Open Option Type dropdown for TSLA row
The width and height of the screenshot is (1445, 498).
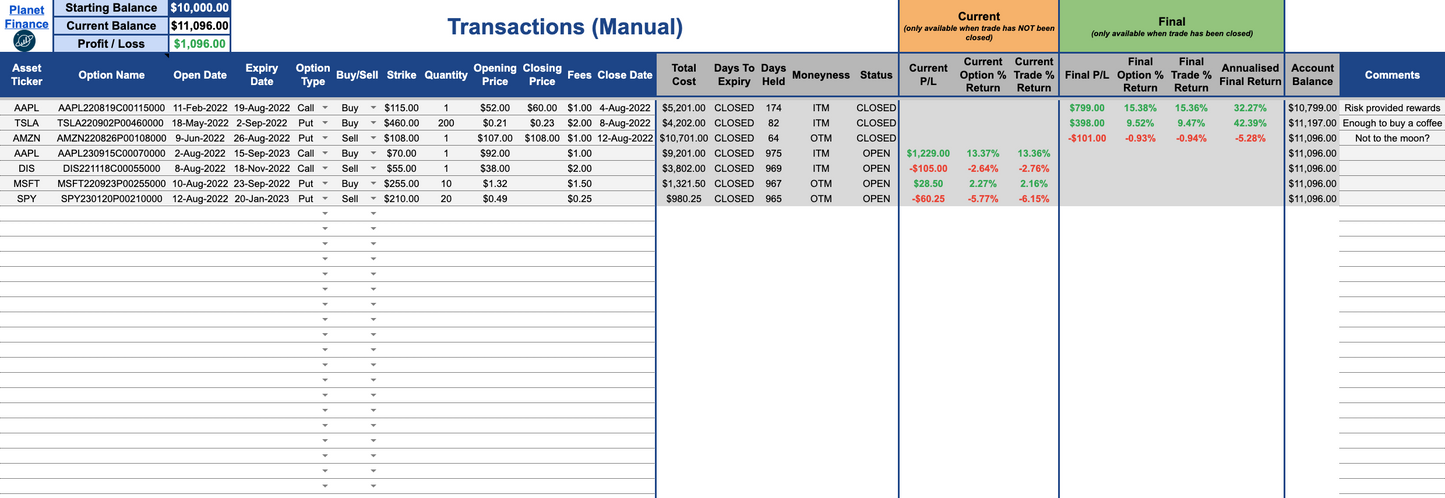pos(325,123)
